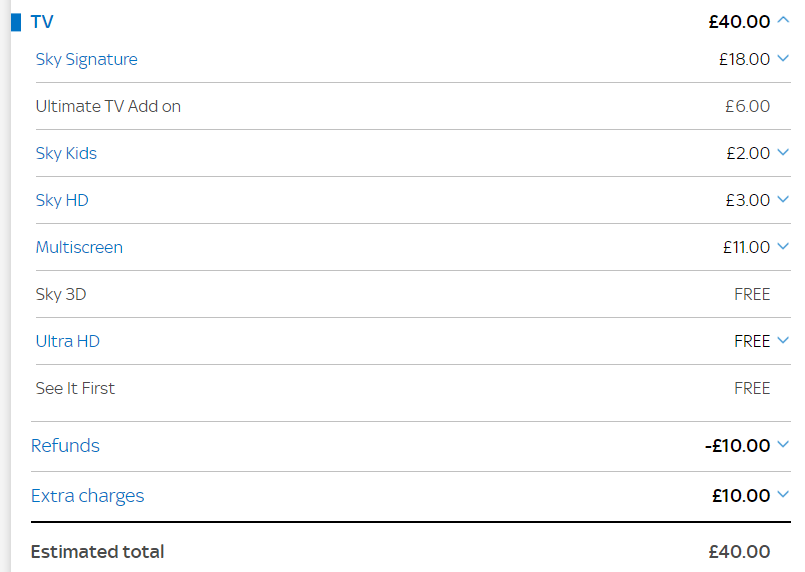Open the Multiscreen link

79,247
